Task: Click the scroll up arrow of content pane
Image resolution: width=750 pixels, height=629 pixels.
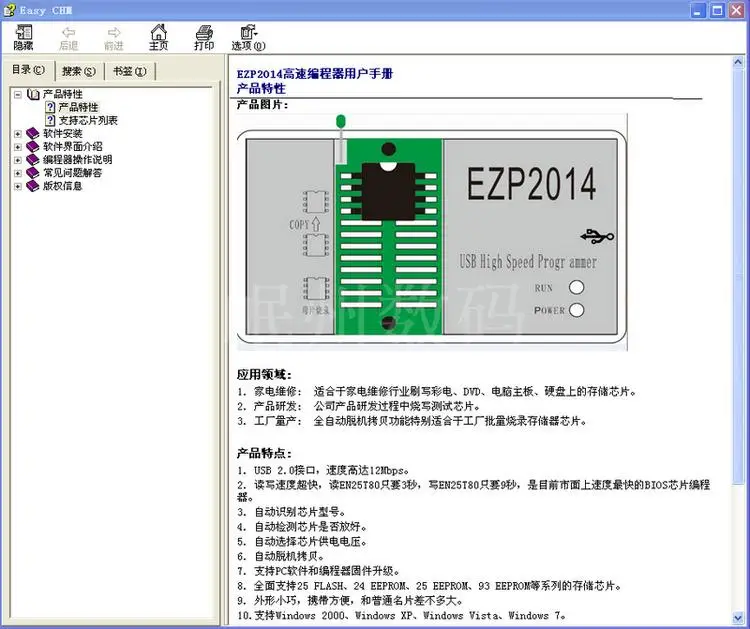Action: [738, 62]
